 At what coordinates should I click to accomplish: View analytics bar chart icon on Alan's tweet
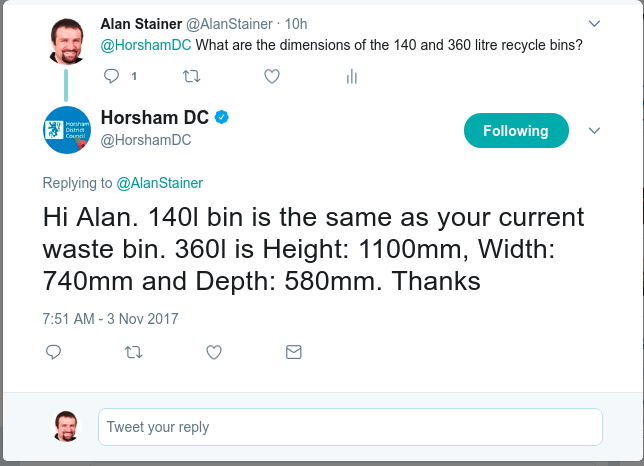352,76
